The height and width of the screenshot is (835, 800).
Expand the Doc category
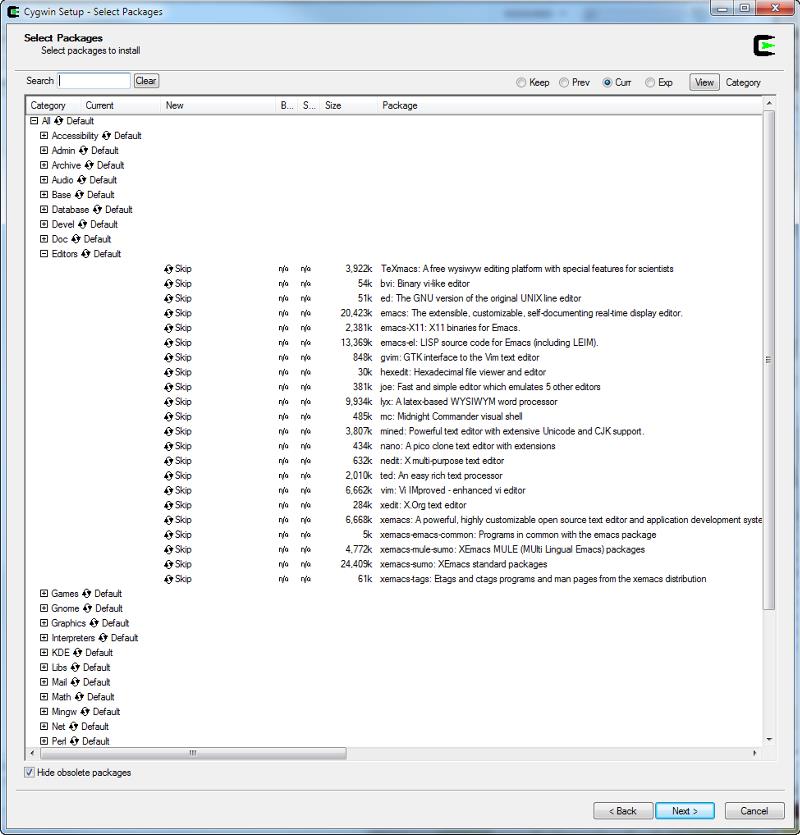click(x=44, y=239)
